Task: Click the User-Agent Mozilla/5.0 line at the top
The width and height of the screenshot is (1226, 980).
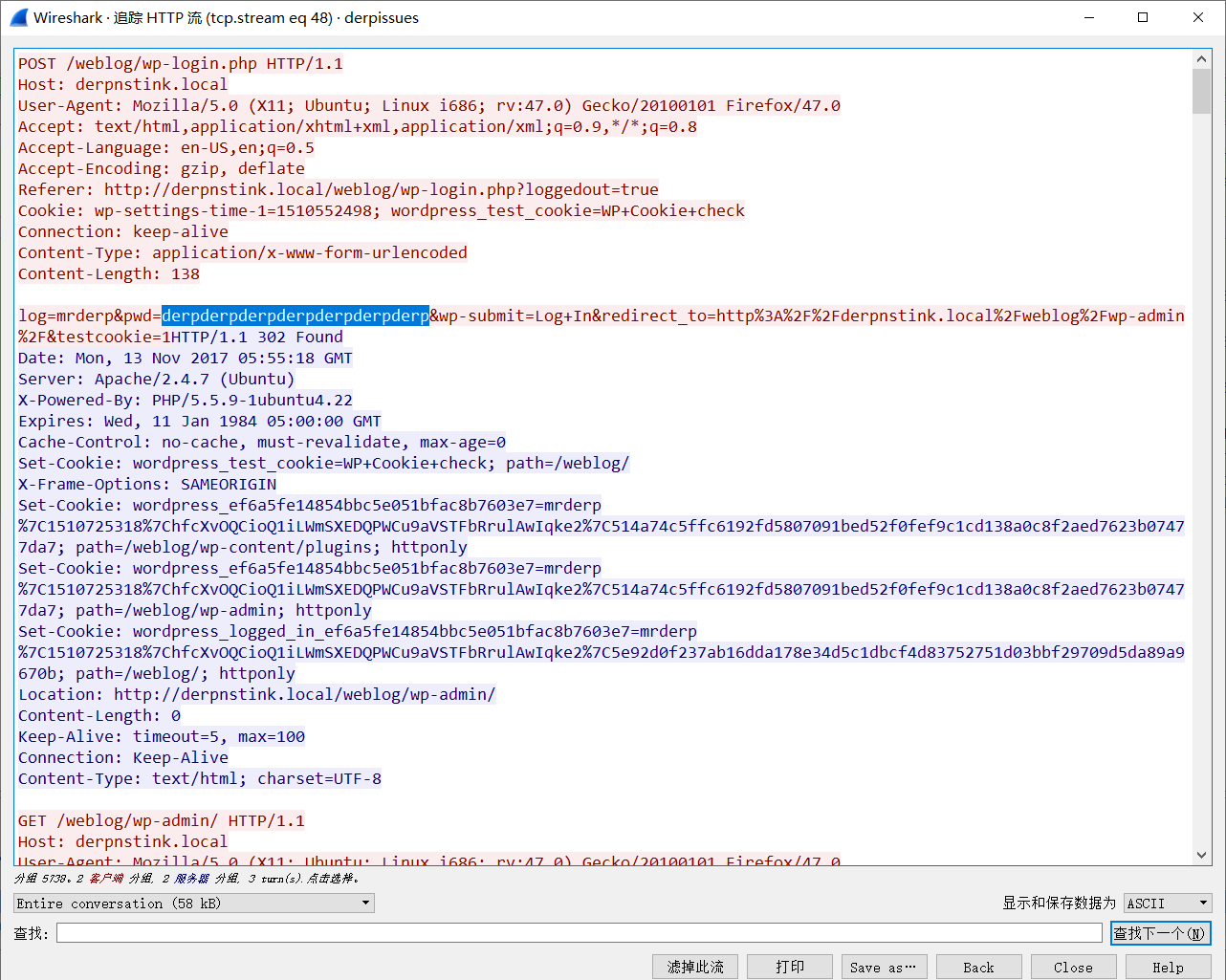Action: pos(429,106)
